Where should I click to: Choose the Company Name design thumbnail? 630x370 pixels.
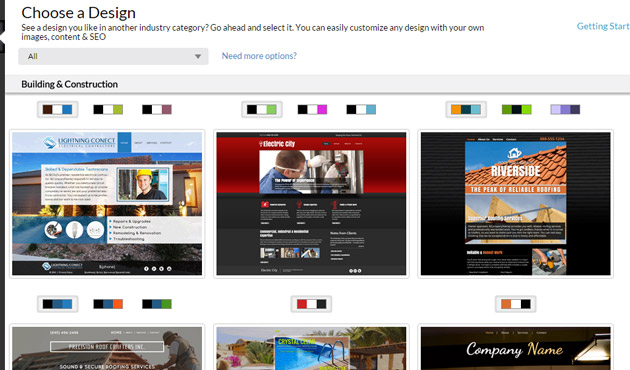(515, 348)
